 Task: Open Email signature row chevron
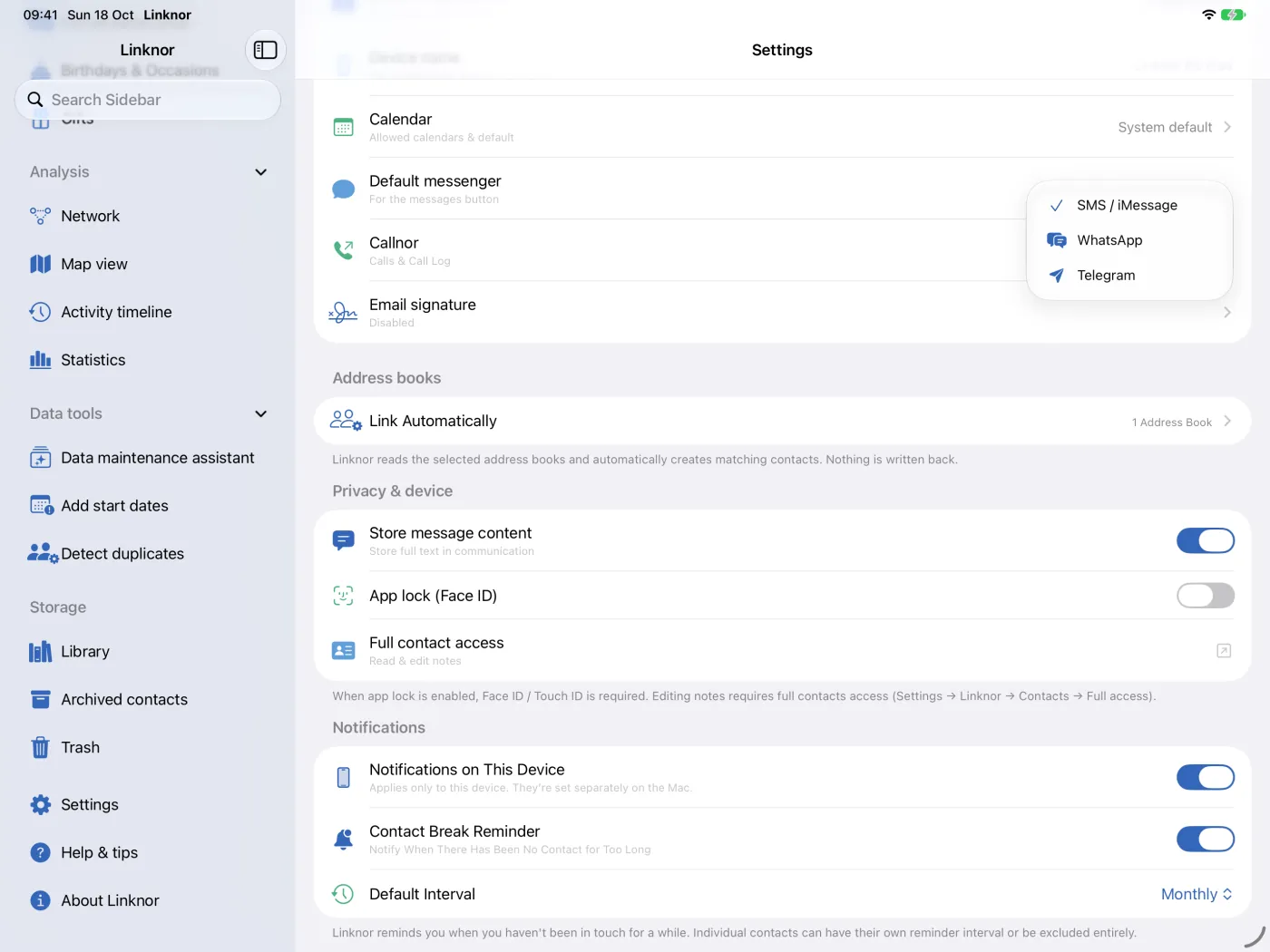[x=1227, y=312]
